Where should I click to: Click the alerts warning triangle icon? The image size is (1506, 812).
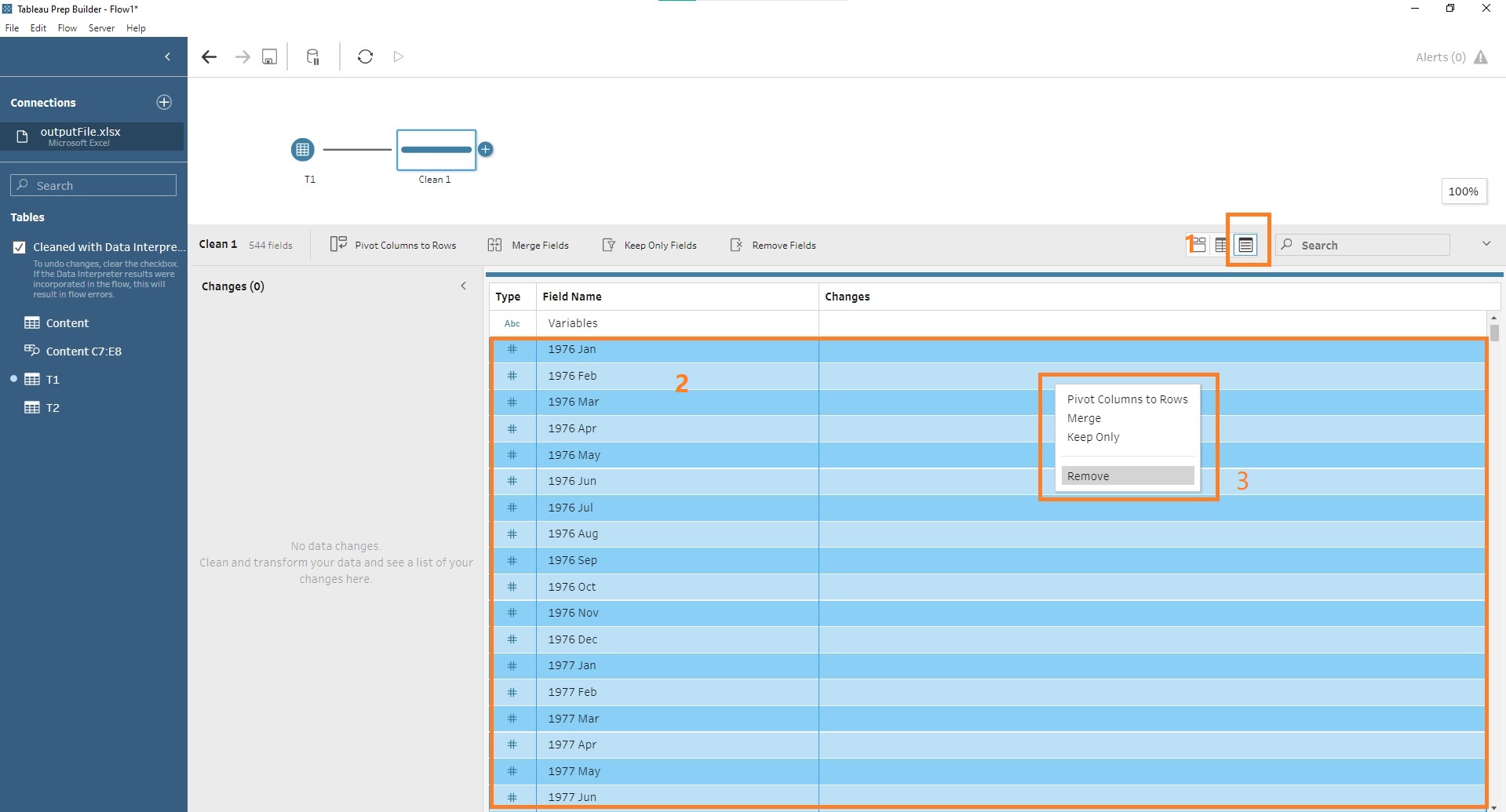click(1481, 57)
